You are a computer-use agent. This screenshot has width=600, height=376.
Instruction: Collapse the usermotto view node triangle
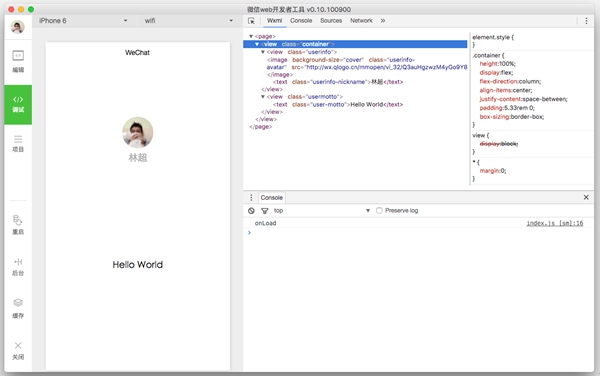(263, 97)
